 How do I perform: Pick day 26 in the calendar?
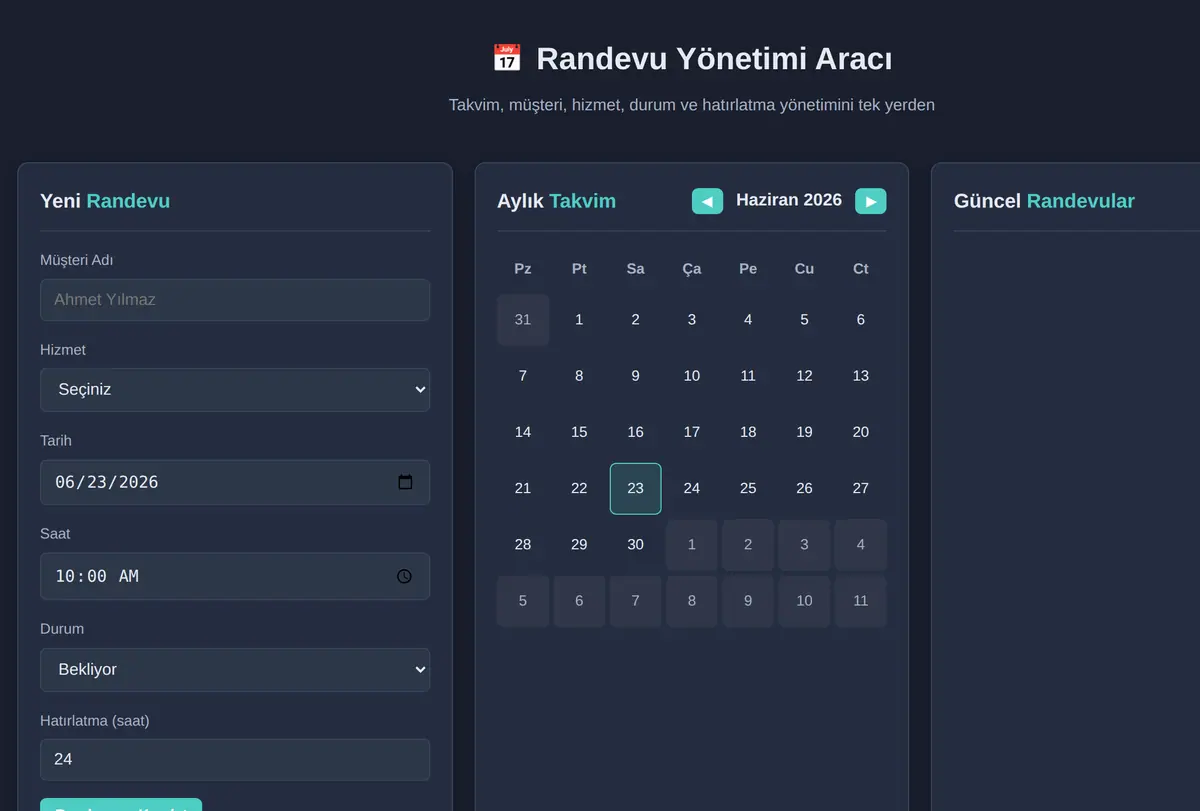pos(804,489)
